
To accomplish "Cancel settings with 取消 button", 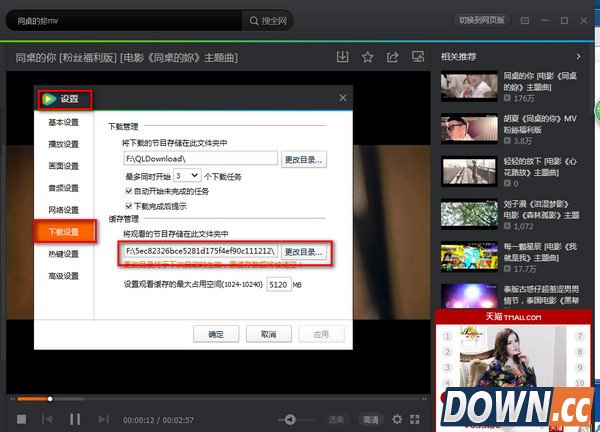I will click(269, 334).
